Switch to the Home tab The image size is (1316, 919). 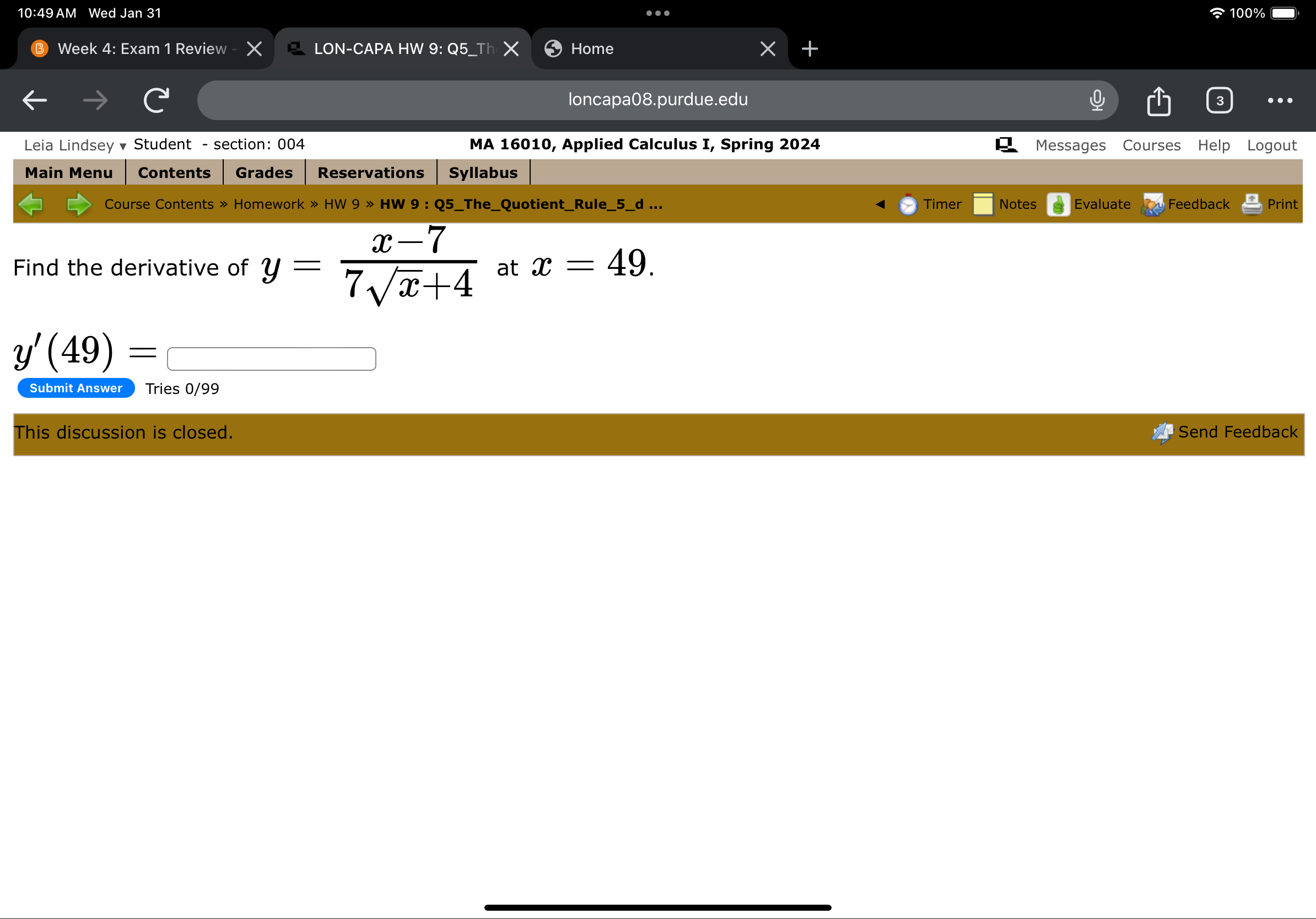[x=592, y=48]
